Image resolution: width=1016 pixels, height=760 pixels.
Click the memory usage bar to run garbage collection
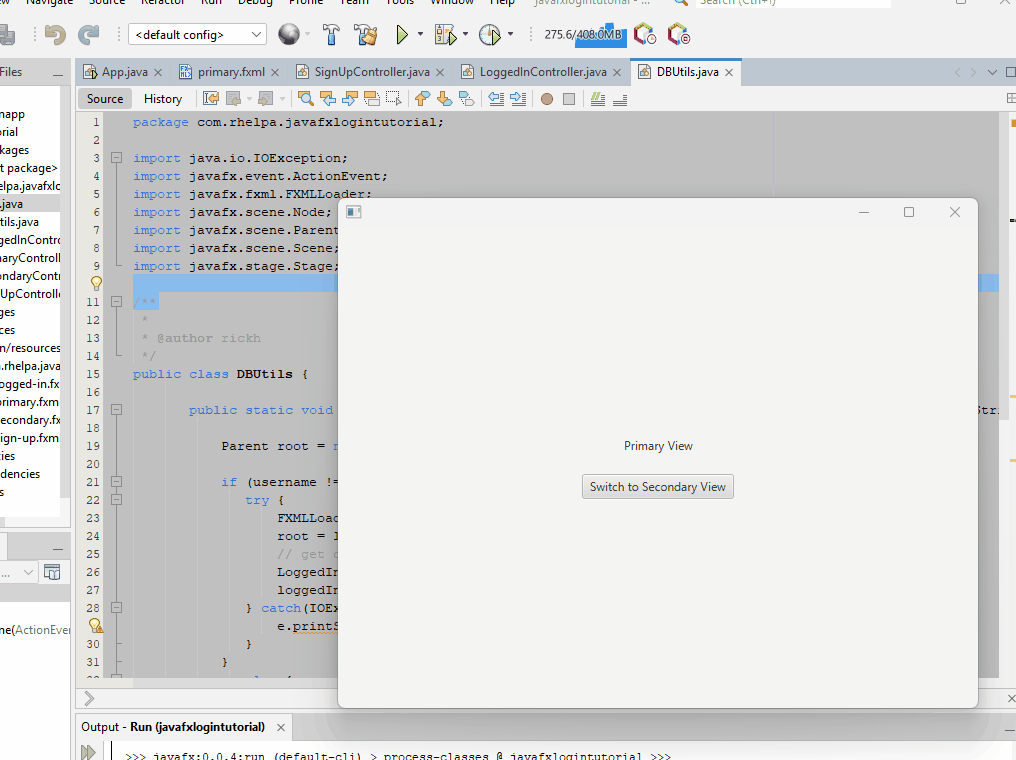[584, 34]
